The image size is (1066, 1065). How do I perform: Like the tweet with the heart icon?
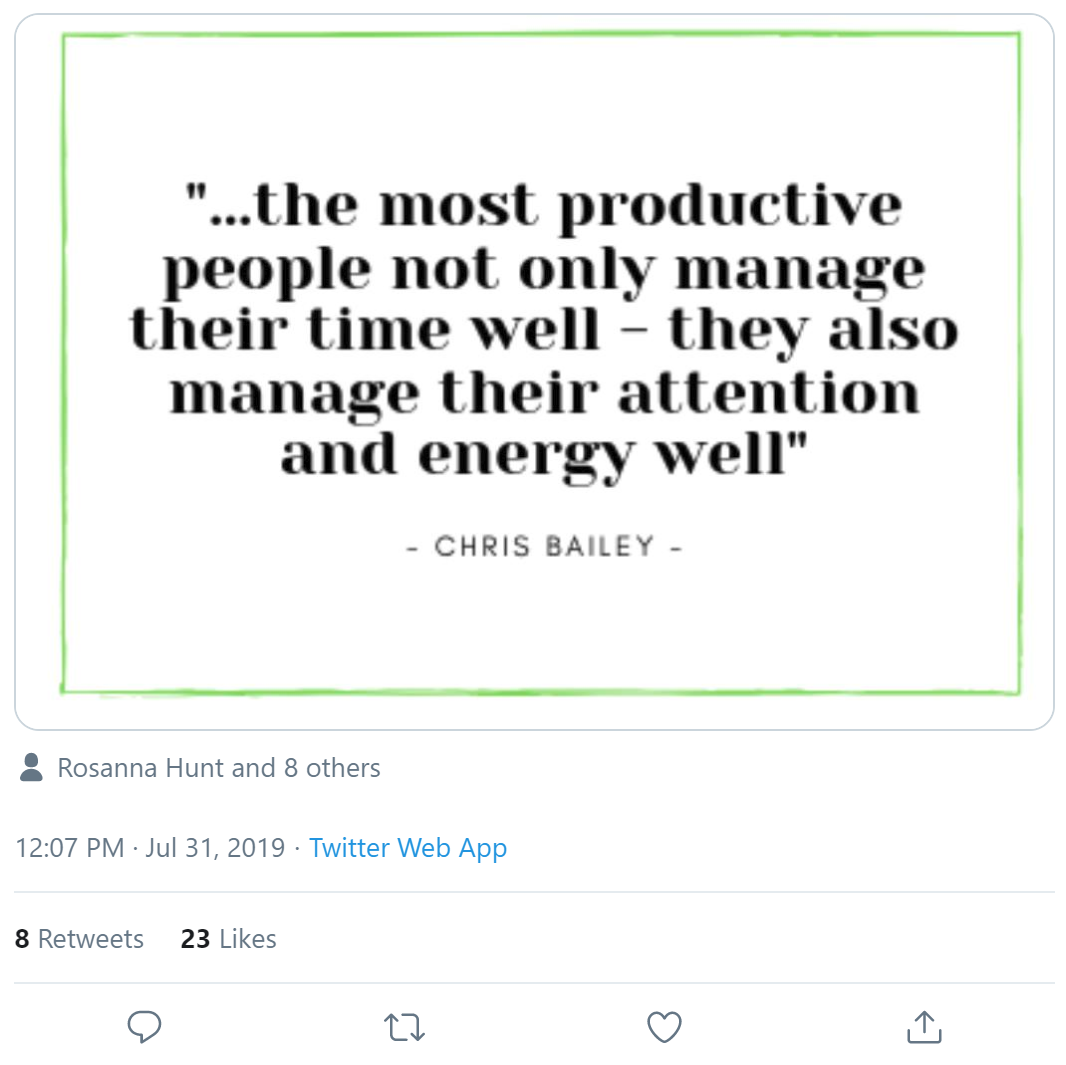coord(664,1026)
